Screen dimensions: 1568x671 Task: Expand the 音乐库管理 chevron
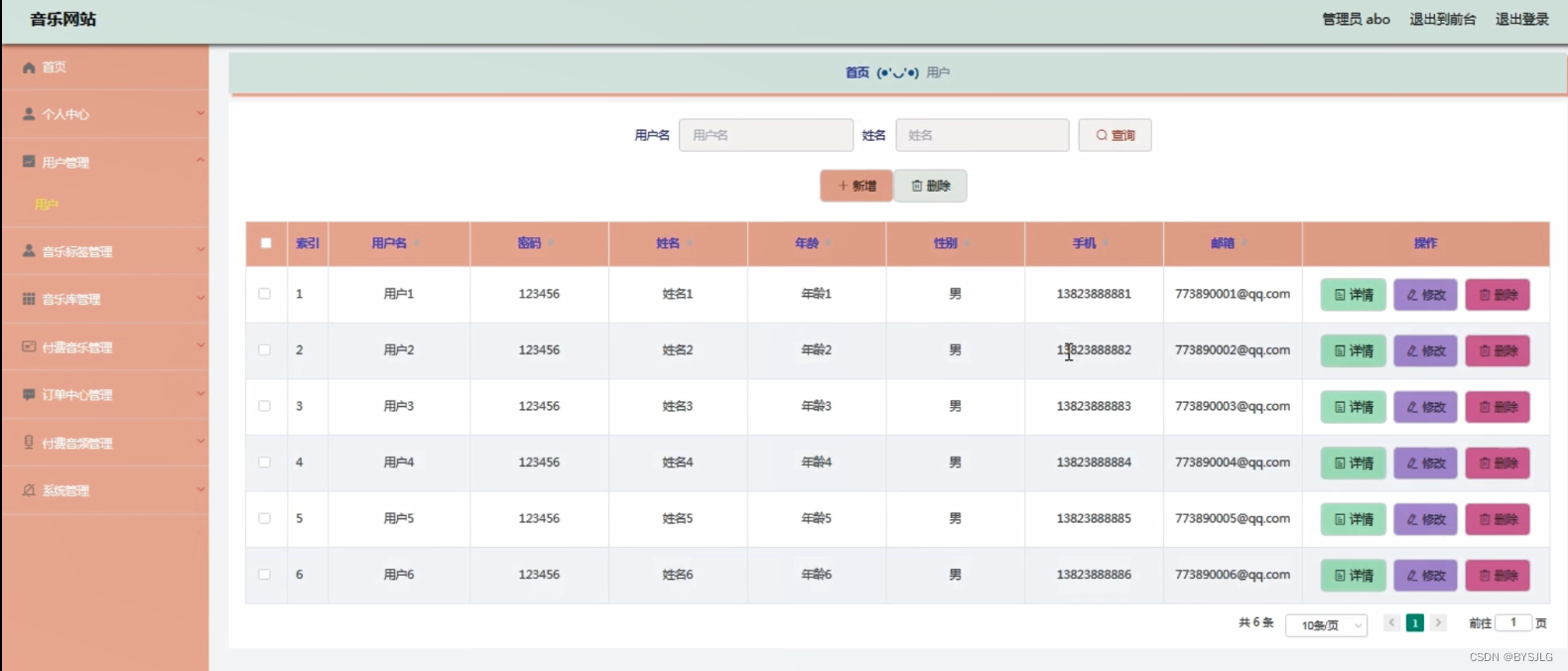pos(200,297)
